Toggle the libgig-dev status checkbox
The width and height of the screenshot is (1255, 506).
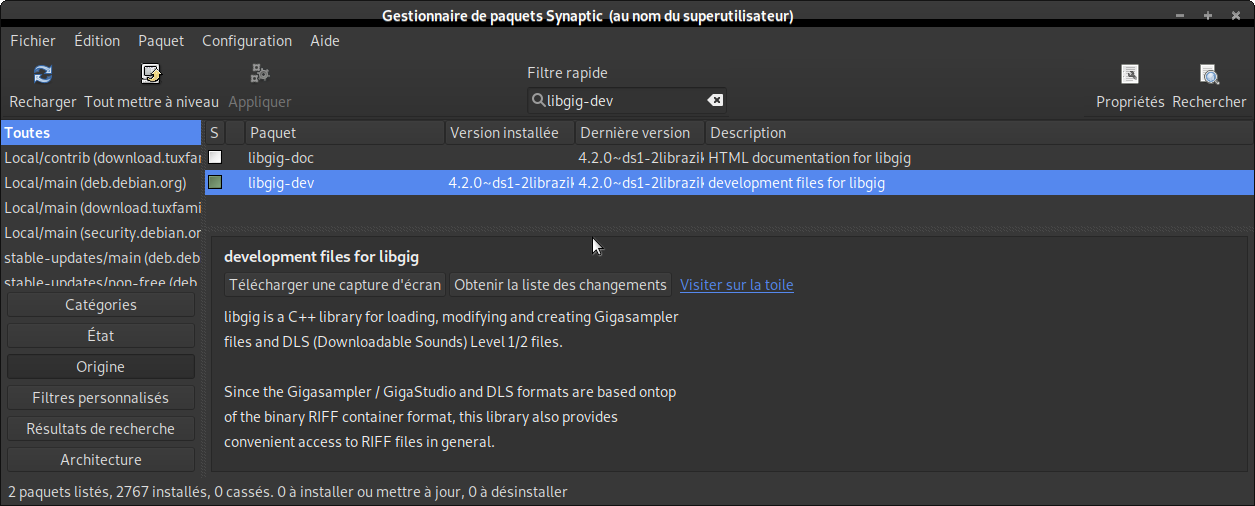pyautogui.click(x=215, y=183)
